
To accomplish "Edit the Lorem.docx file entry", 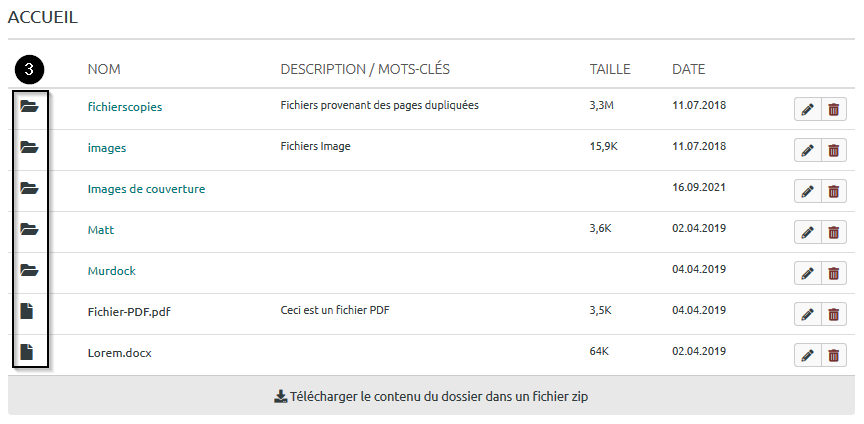I will 807,355.
